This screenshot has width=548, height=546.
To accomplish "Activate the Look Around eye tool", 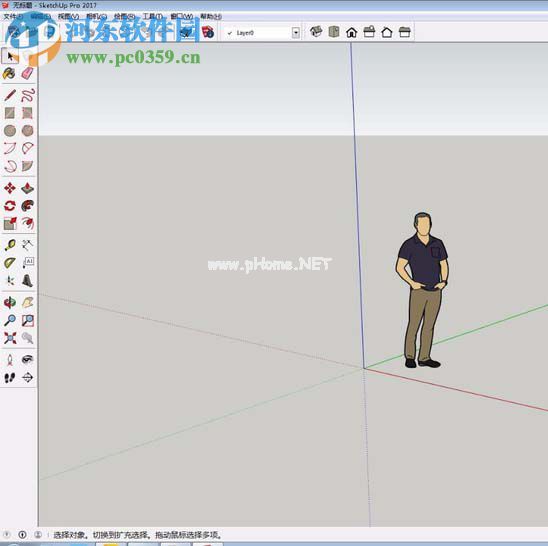I will (x=28, y=360).
